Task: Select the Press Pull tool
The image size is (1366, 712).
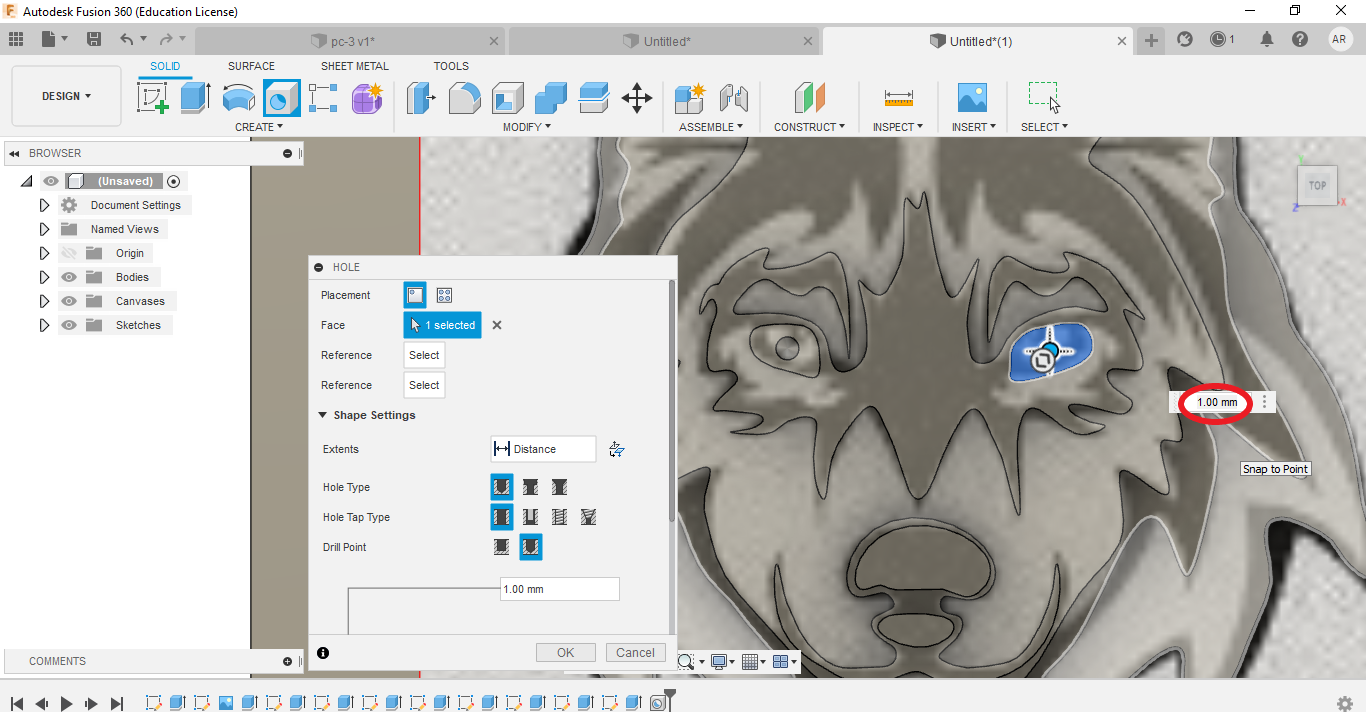Action: click(x=421, y=98)
